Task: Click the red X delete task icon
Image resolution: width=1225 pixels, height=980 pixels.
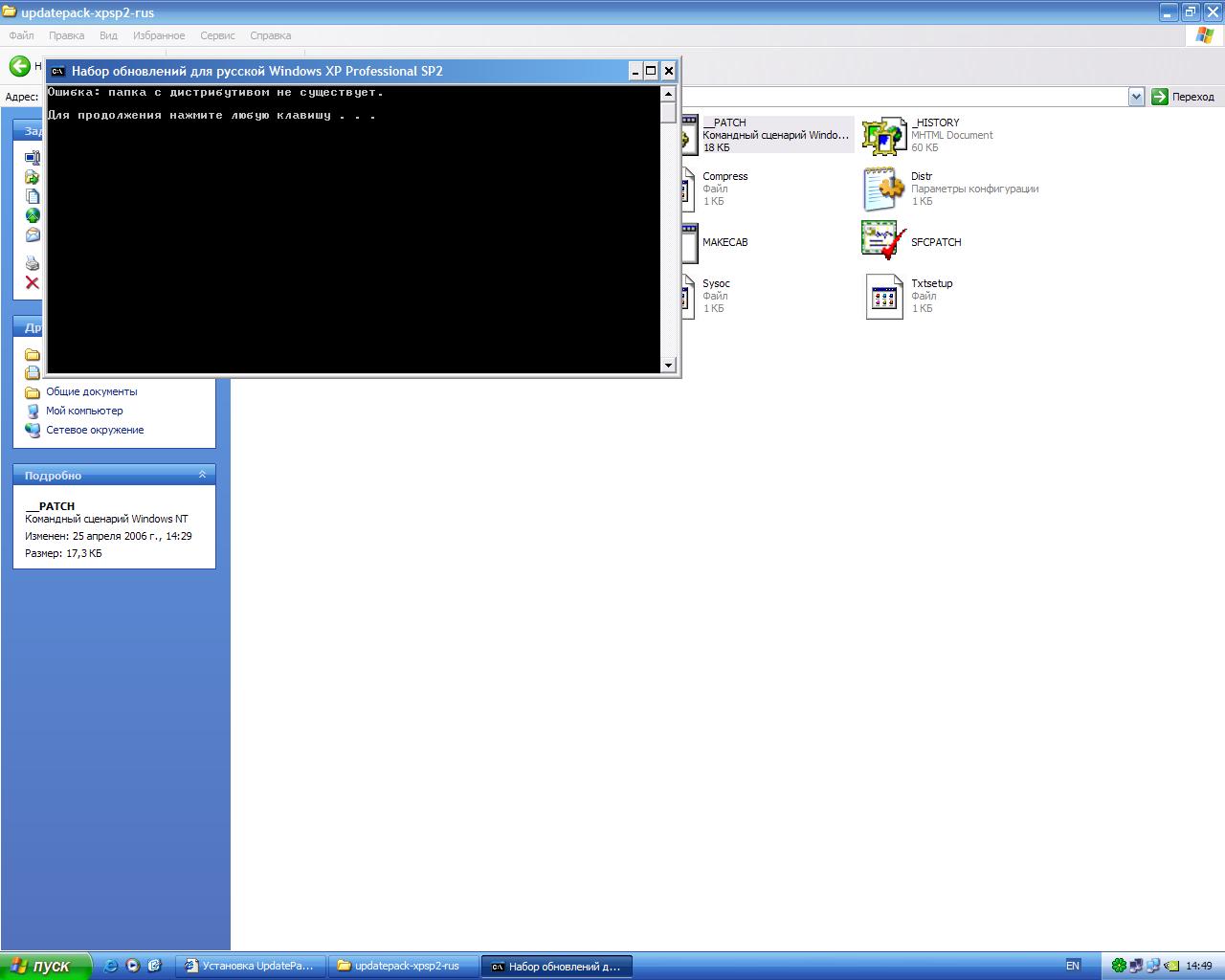Action: click(33, 282)
